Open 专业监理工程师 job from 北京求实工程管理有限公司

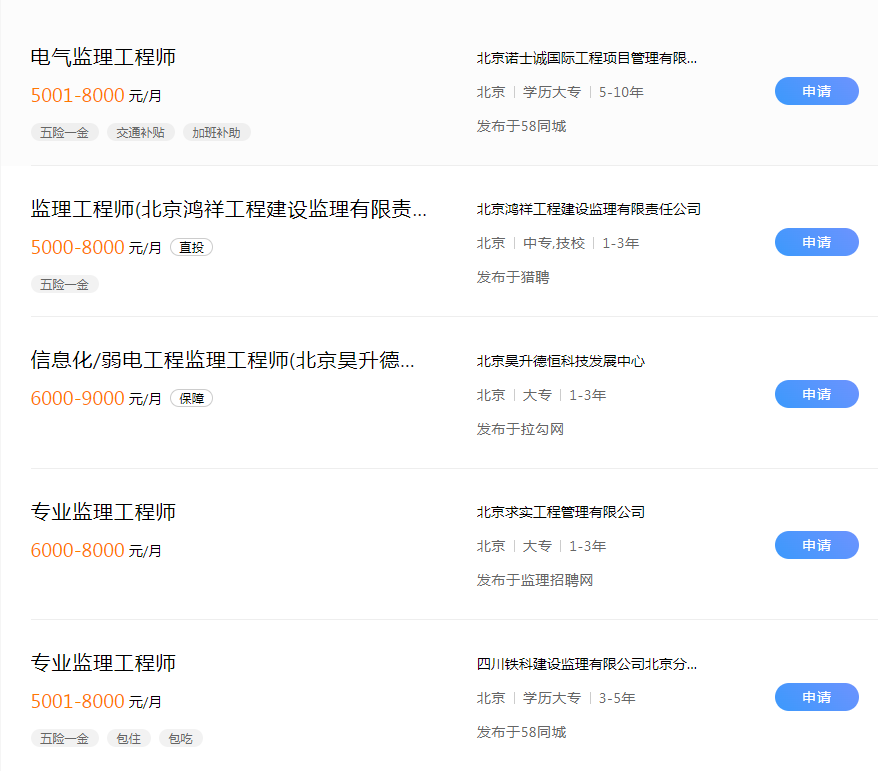click(x=103, y=512)
